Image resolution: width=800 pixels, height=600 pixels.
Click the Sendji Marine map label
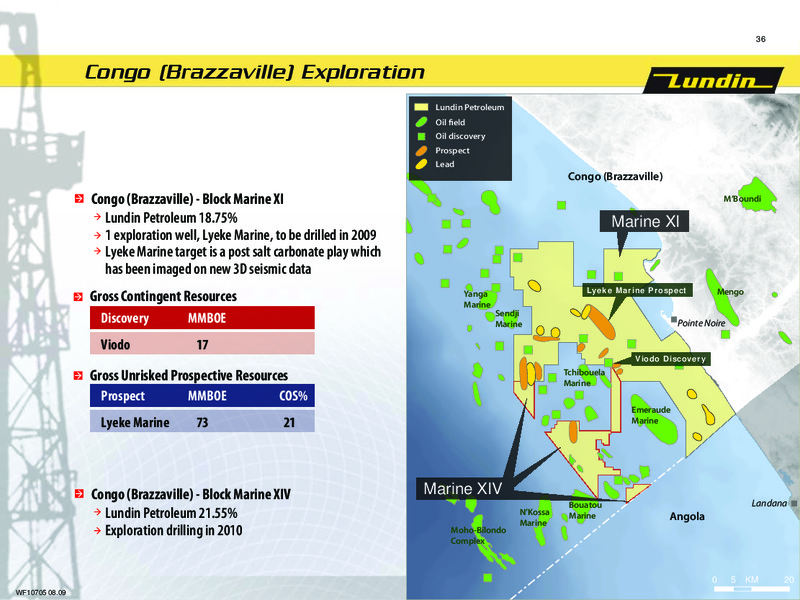pos(508,319)
